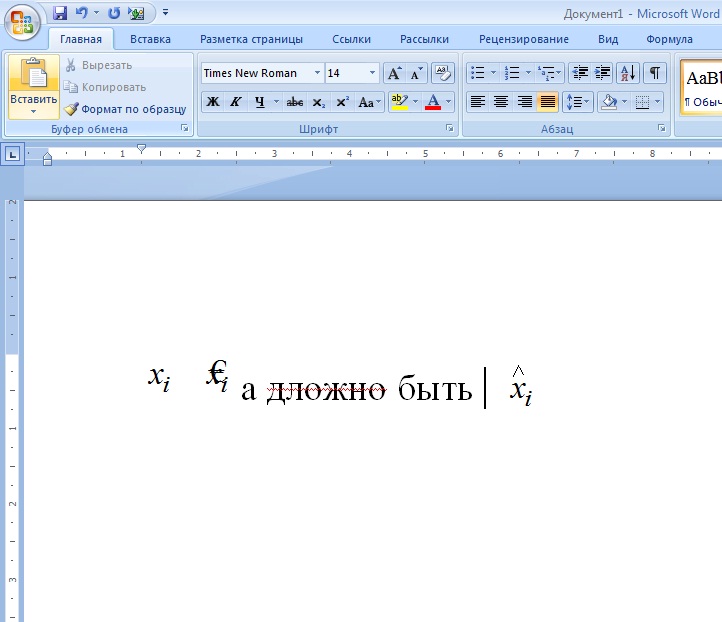Toggle subscript x₂ formatting
The height and width of the screenshot is (622, 722).
coord(319,101)
